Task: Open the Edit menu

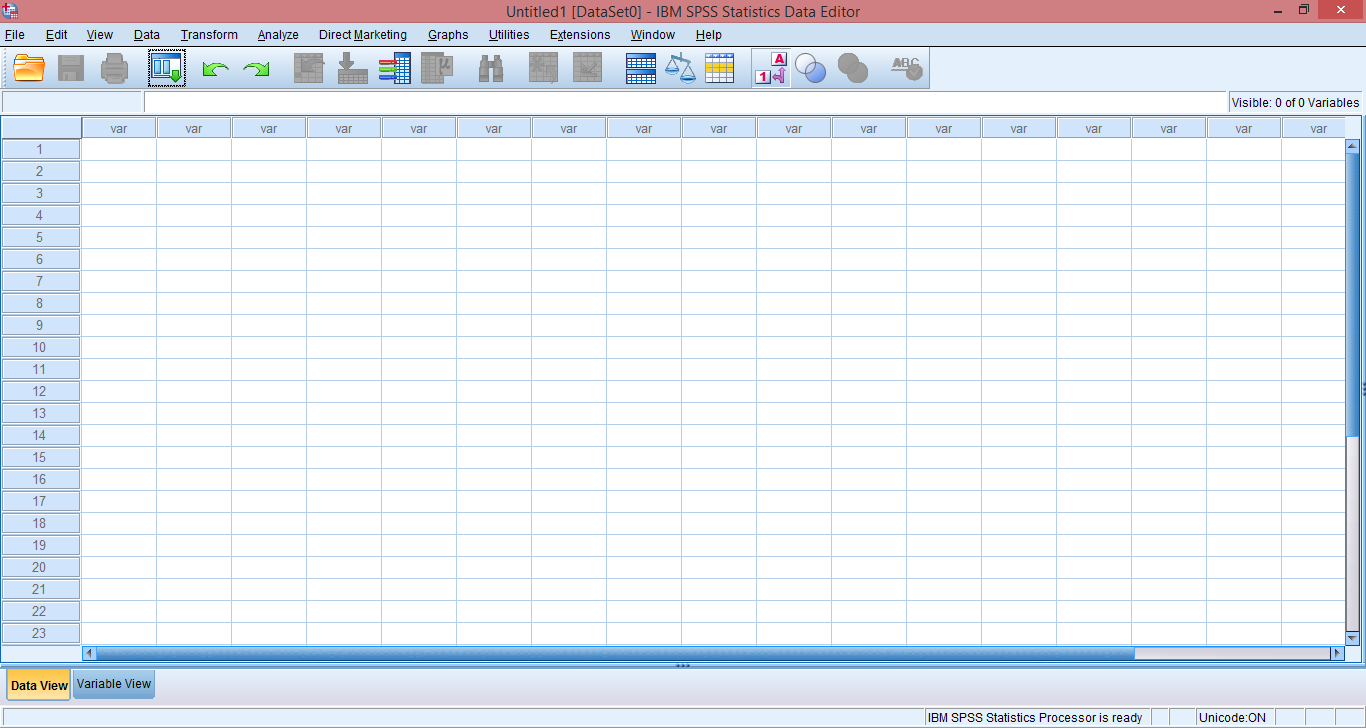Action: point(56,35)
